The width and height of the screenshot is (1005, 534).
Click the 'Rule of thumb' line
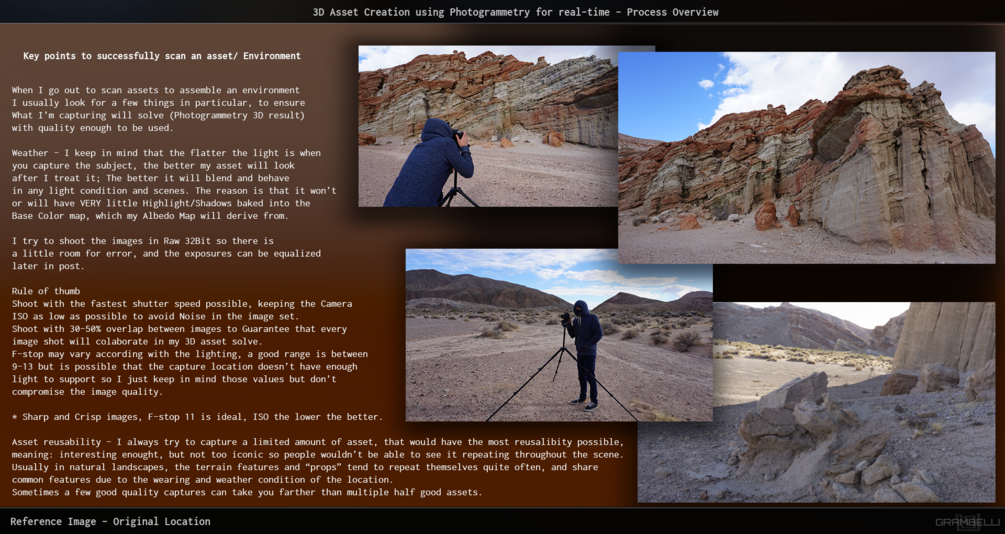click(x=46, y=291)
